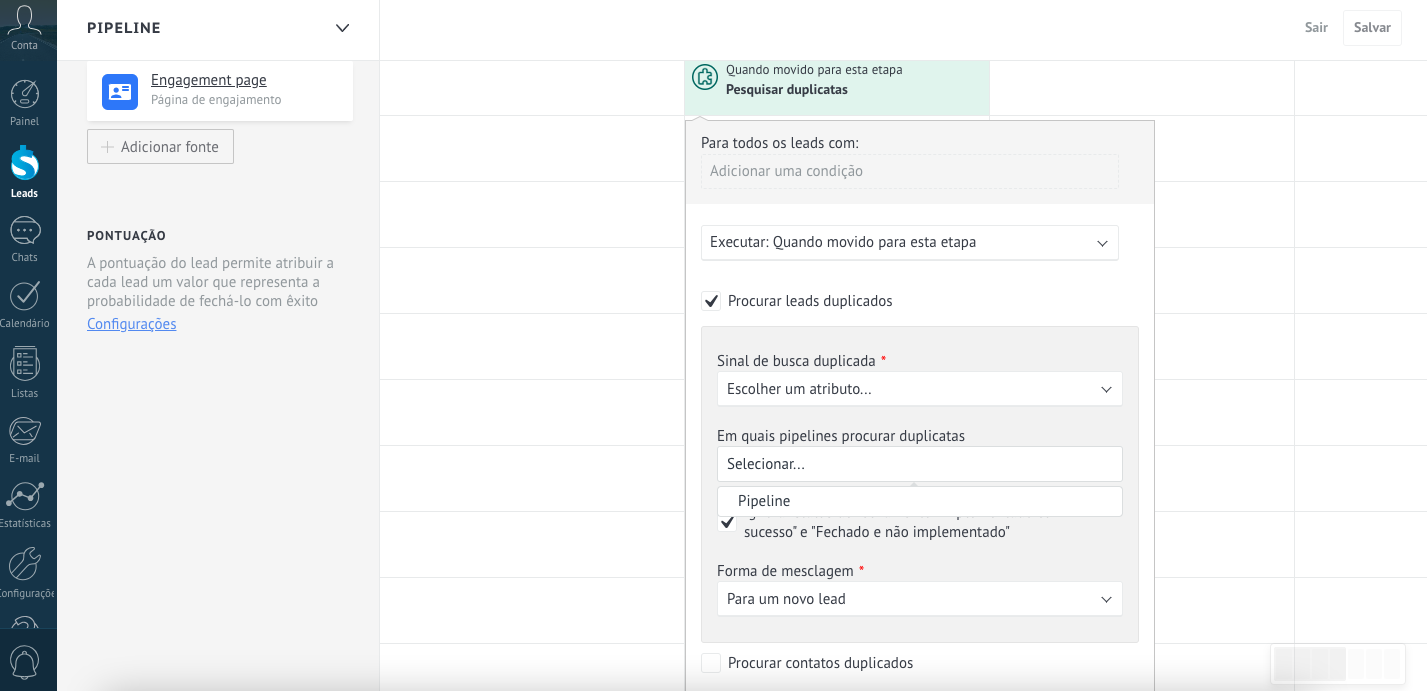This screenshot has width=1427, height=691.
Task: Open the E-mail icon in sidebar
Action: pos(24,431)
